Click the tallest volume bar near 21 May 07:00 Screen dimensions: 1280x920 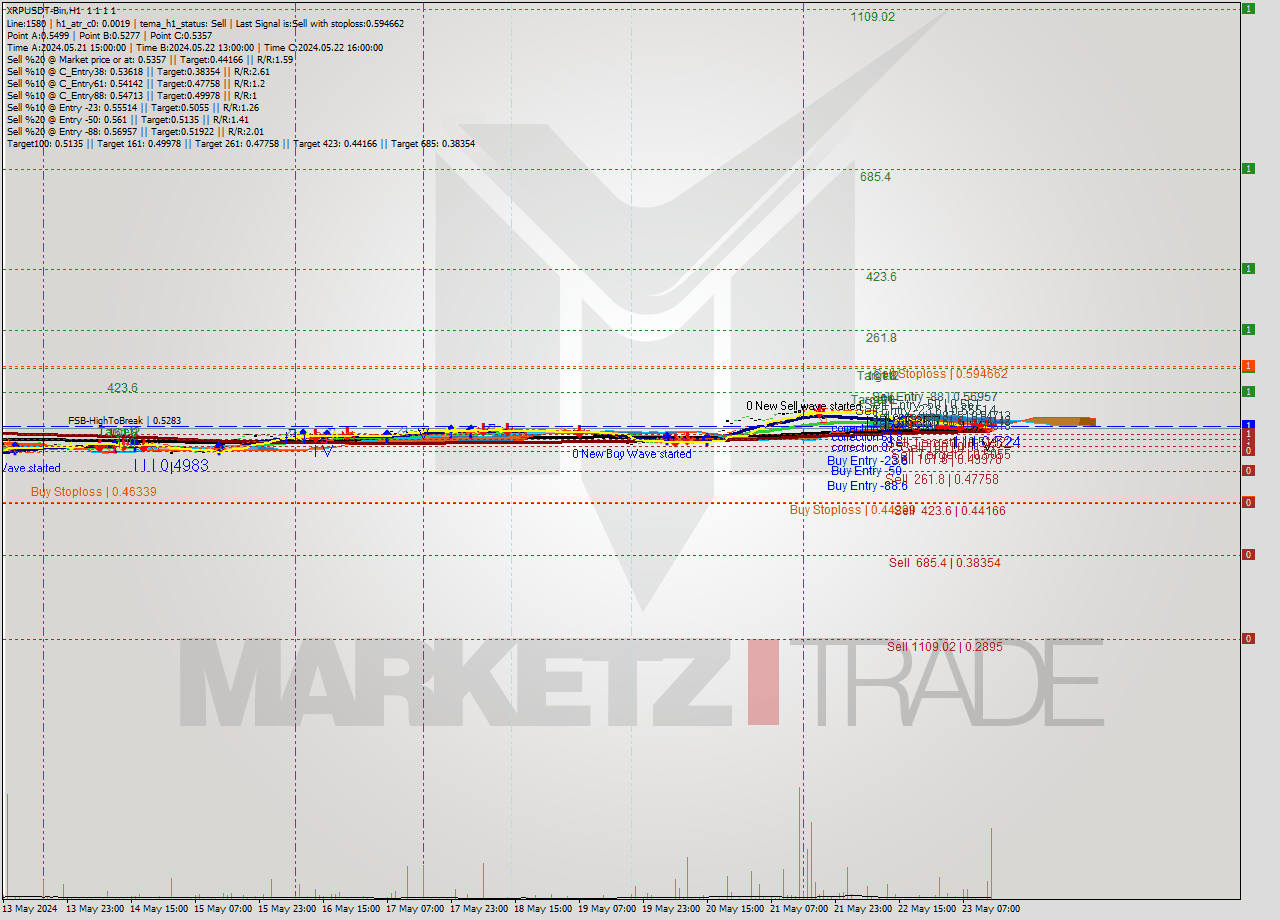[x=799, y=842]
